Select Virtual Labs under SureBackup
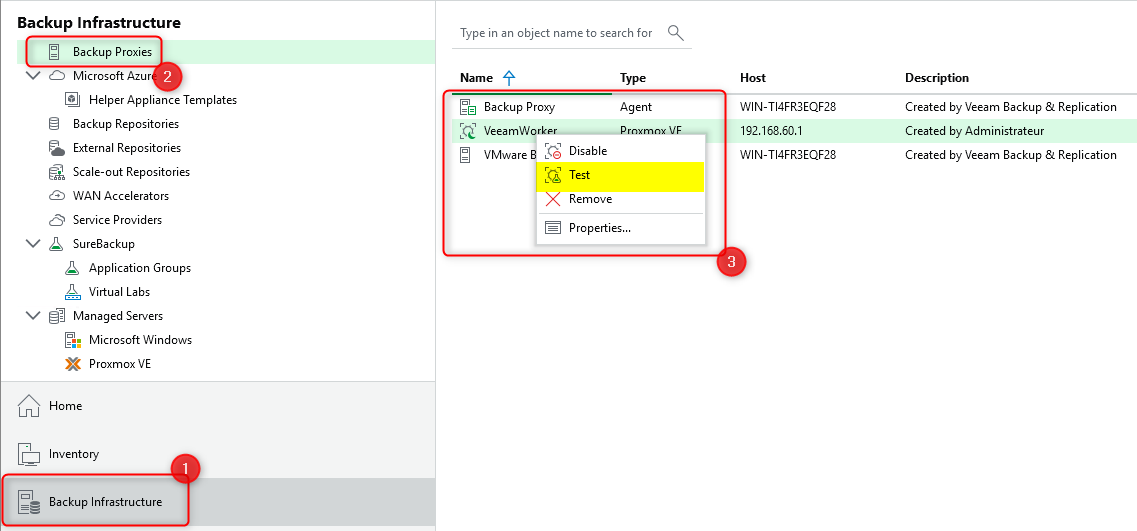 120,292
